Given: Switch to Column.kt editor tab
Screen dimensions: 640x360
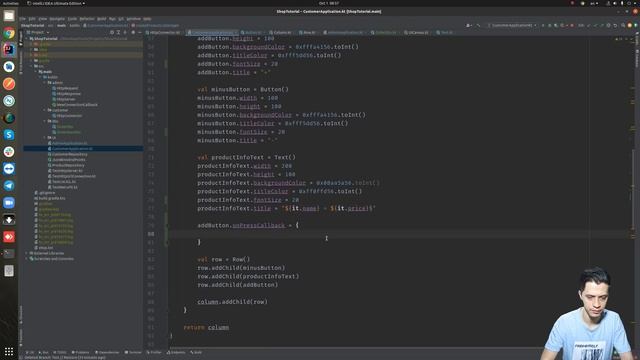Looking at the screenshot, I should point(281,32).
